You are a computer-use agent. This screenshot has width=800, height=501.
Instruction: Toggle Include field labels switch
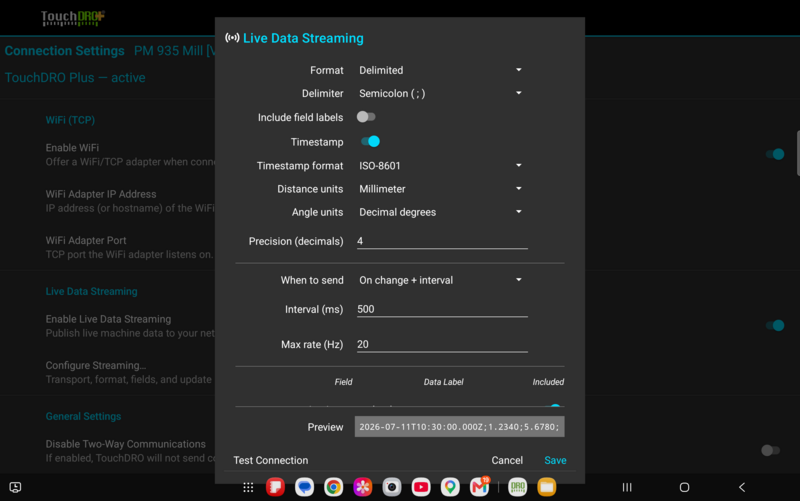366,117
